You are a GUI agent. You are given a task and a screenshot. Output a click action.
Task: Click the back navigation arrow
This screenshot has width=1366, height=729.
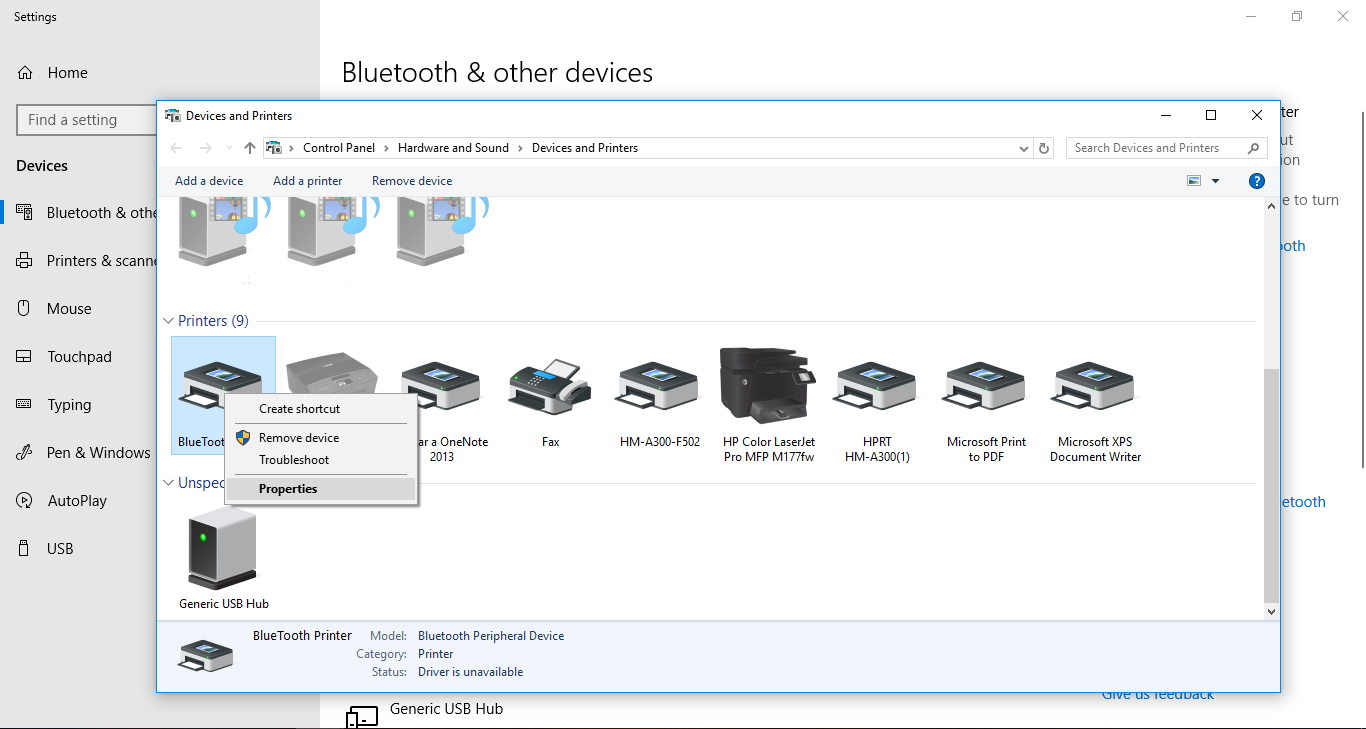[176, 148]
